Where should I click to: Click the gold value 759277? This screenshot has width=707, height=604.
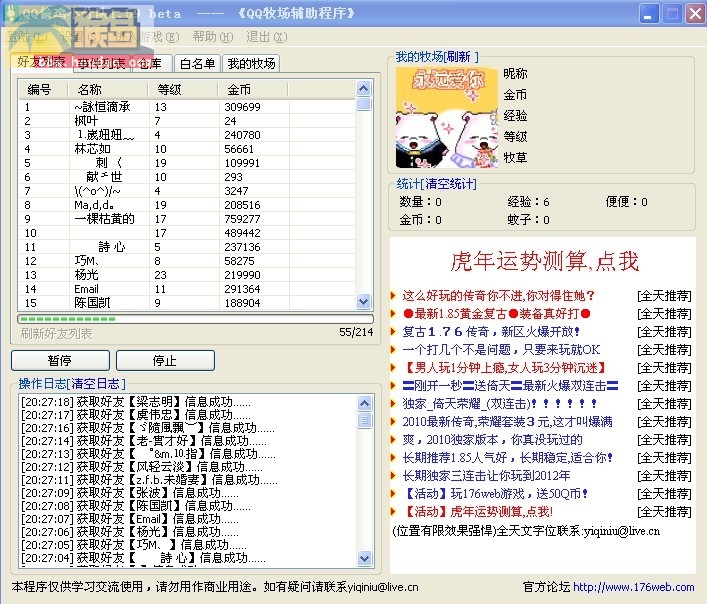243,219
